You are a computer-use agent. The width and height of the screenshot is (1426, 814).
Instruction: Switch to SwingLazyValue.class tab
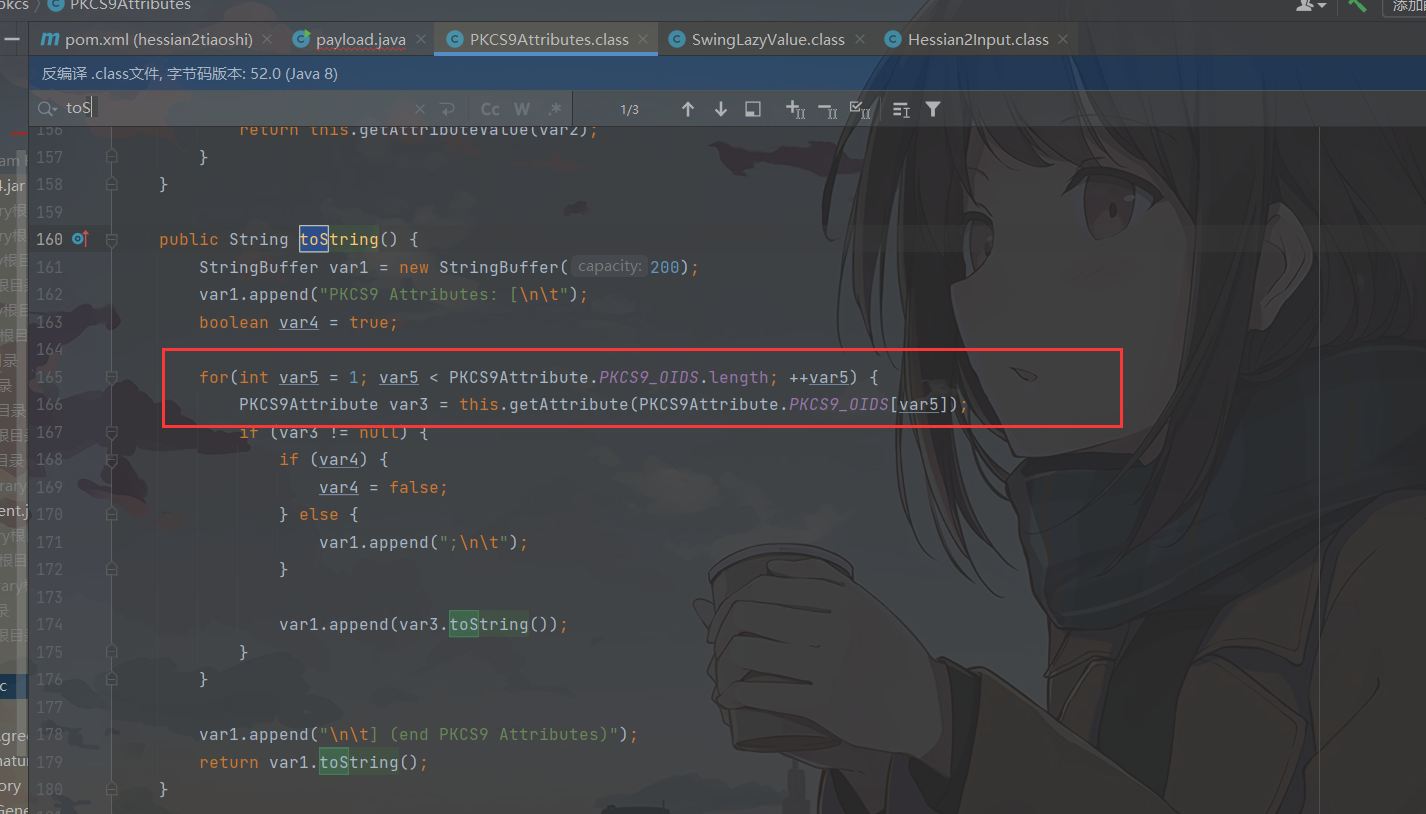pos(768,40)
